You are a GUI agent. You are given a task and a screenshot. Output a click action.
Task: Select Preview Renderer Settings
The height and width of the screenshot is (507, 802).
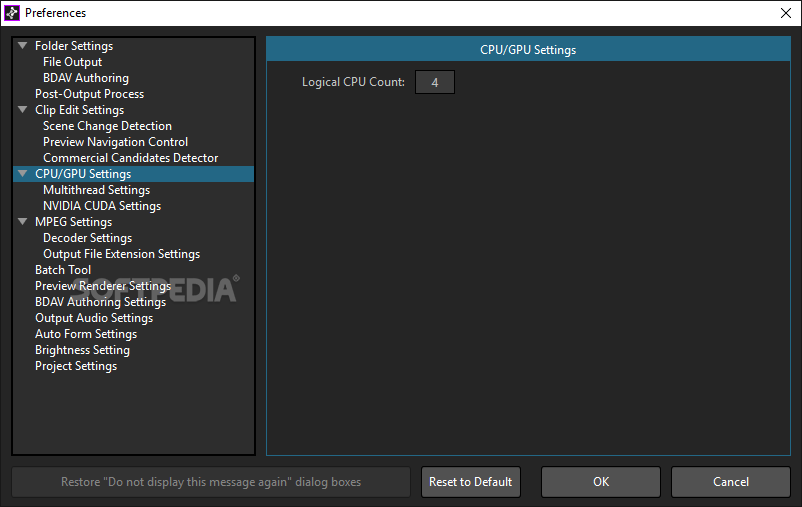(x=103, y=286)
